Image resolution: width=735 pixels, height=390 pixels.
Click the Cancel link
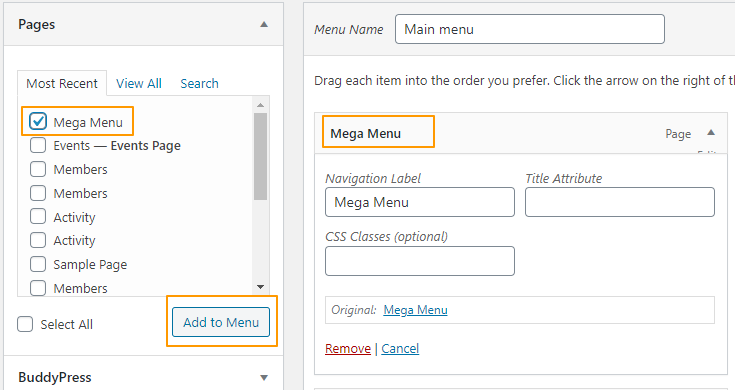400,348
